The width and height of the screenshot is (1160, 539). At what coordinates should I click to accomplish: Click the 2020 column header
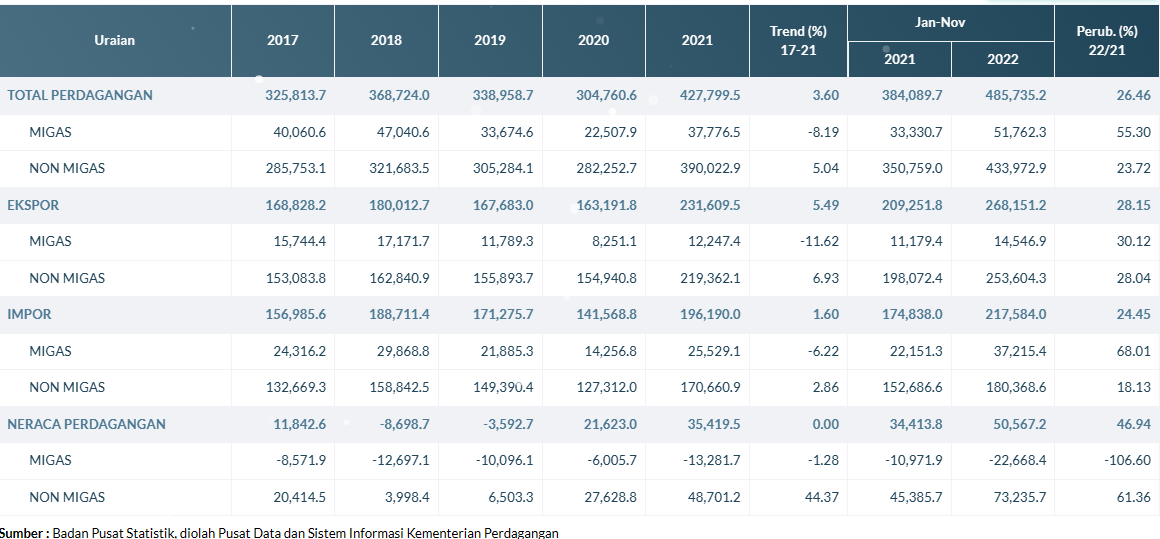[593, 41]
